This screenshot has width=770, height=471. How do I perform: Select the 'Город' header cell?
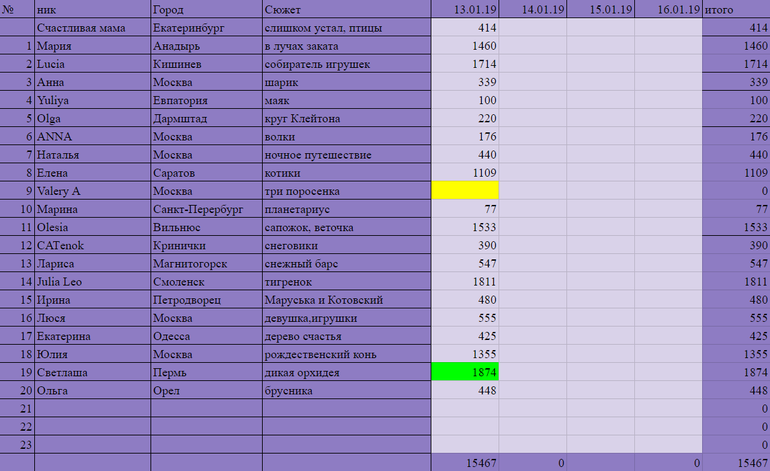point(206,9)
